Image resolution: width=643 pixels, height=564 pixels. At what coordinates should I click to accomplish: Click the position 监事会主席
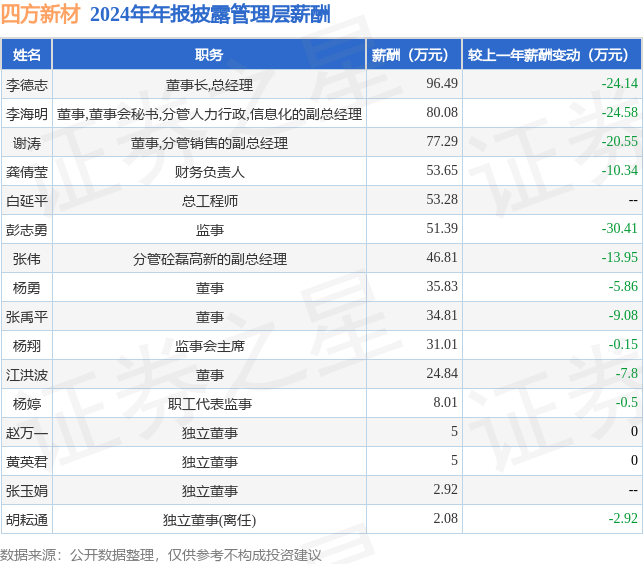tap(209, 346)
